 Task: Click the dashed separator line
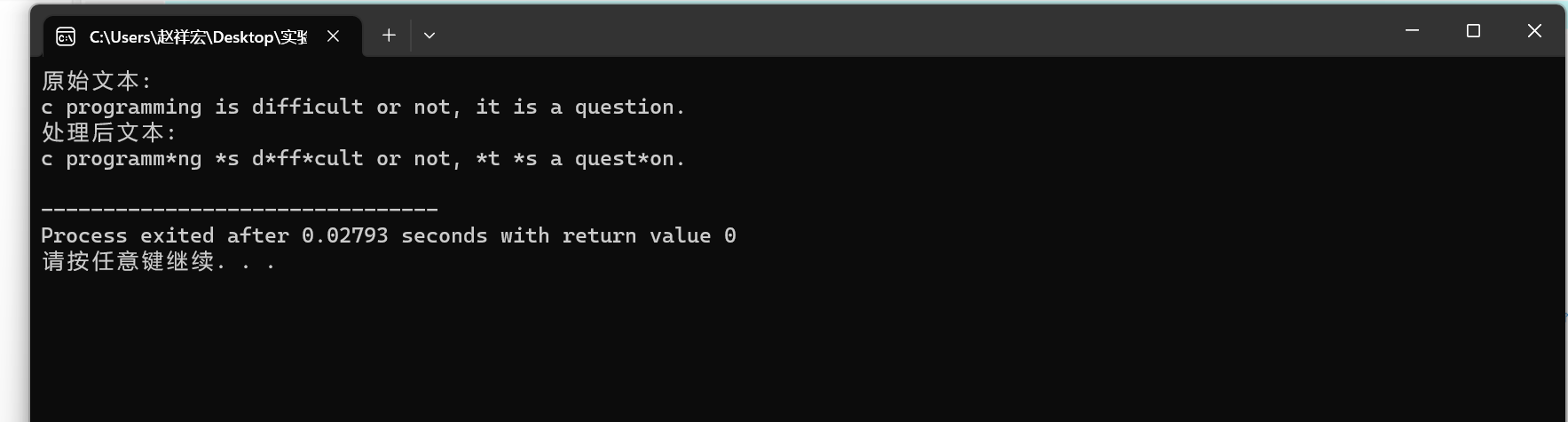coord(240,210)
